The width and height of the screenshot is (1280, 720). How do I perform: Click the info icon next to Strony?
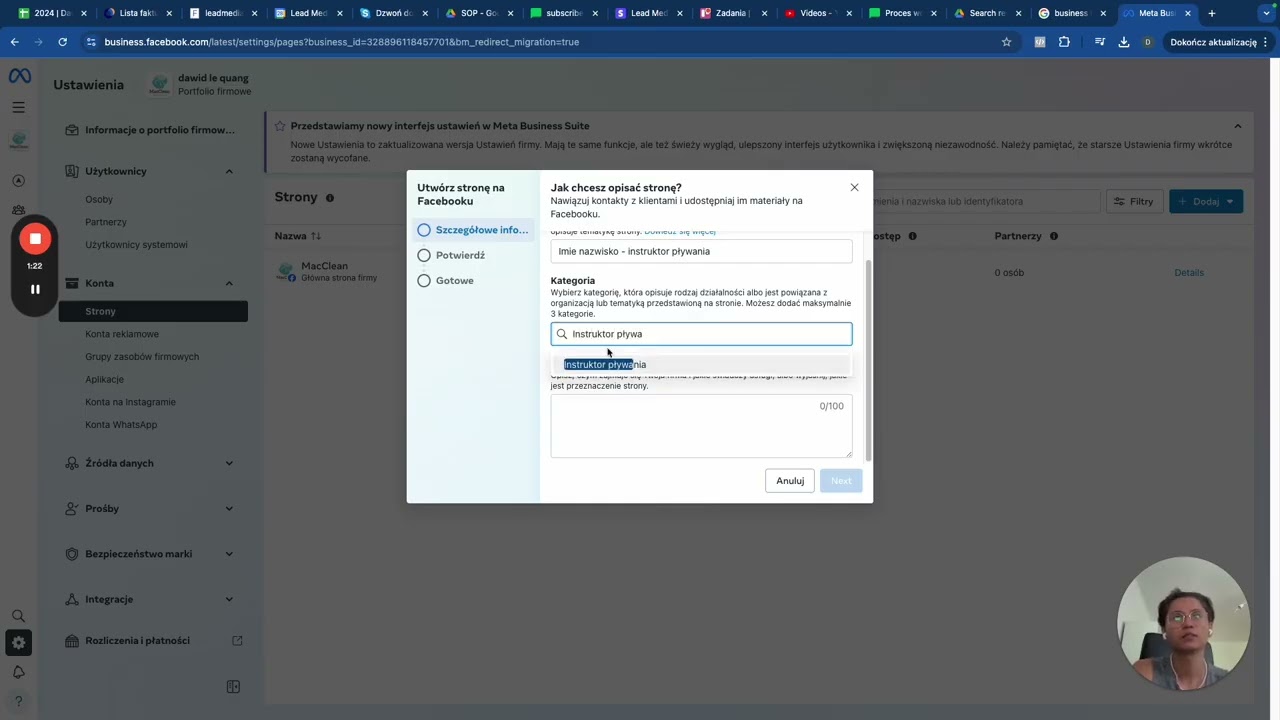pos(330,198)
